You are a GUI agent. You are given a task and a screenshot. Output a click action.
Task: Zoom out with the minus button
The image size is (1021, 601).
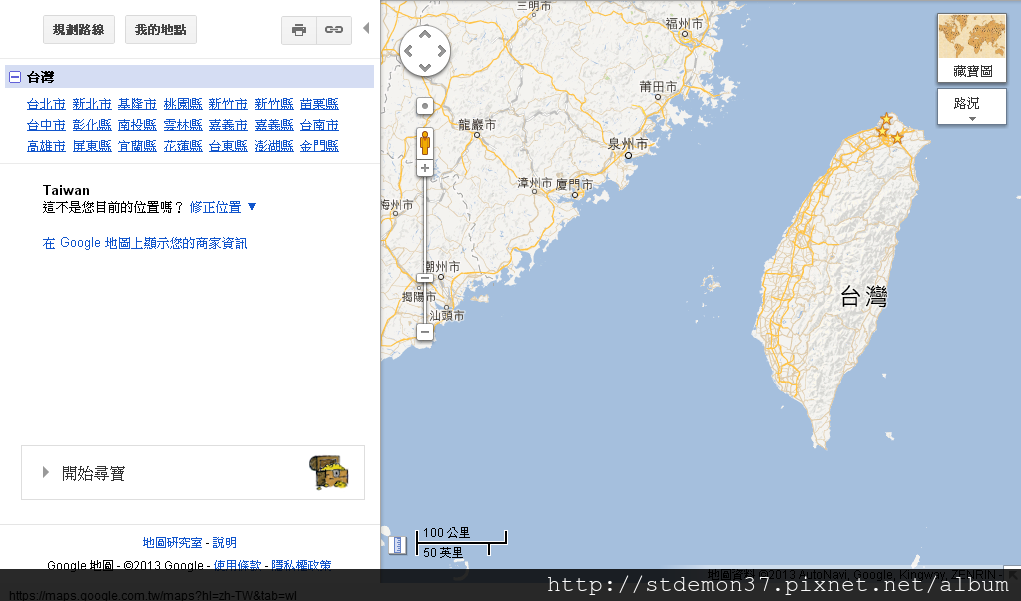pyautogui.click(x=425, y=332)
